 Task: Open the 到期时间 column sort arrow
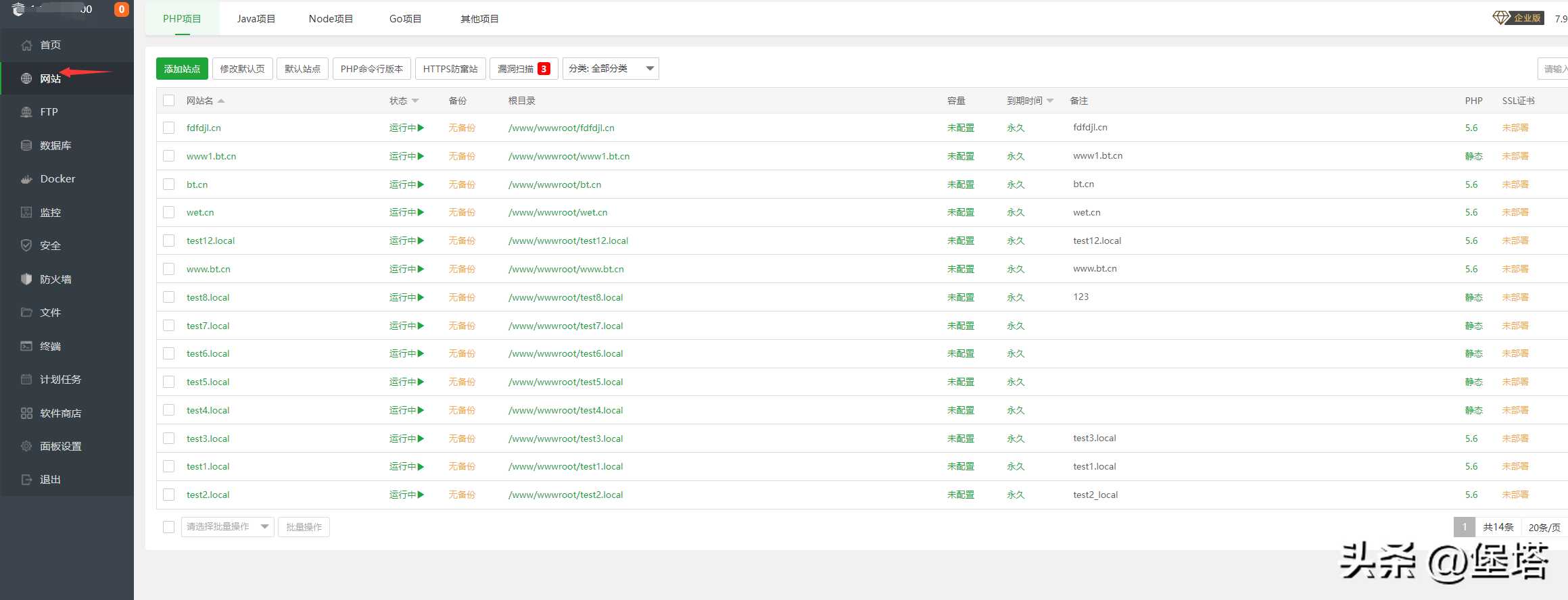(1050, 101)
